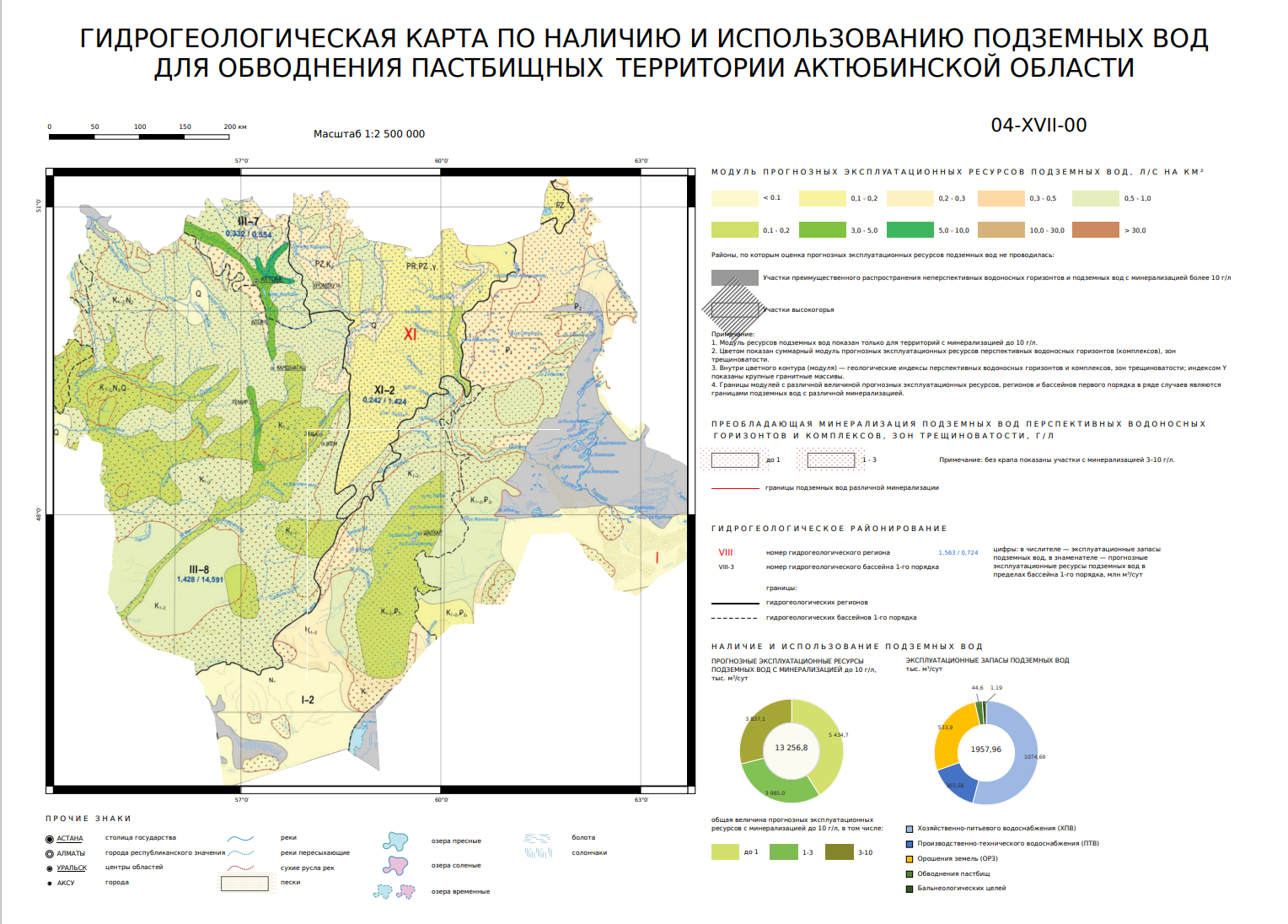Click the III-8 basin label on map
Image resolution: width=1288 pixels, height=924 pixels.
(x=199, y=569)
